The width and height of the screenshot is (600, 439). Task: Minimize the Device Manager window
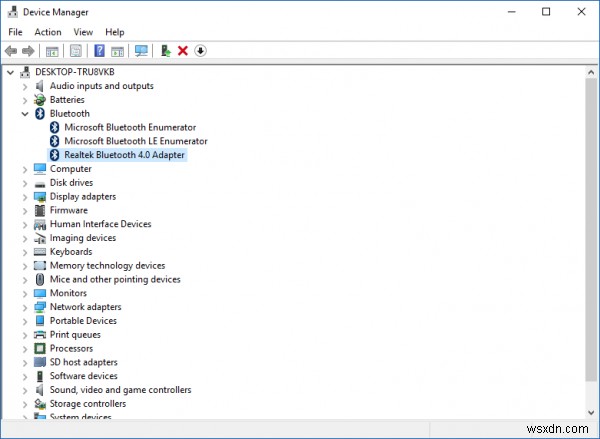coord(512,12)
